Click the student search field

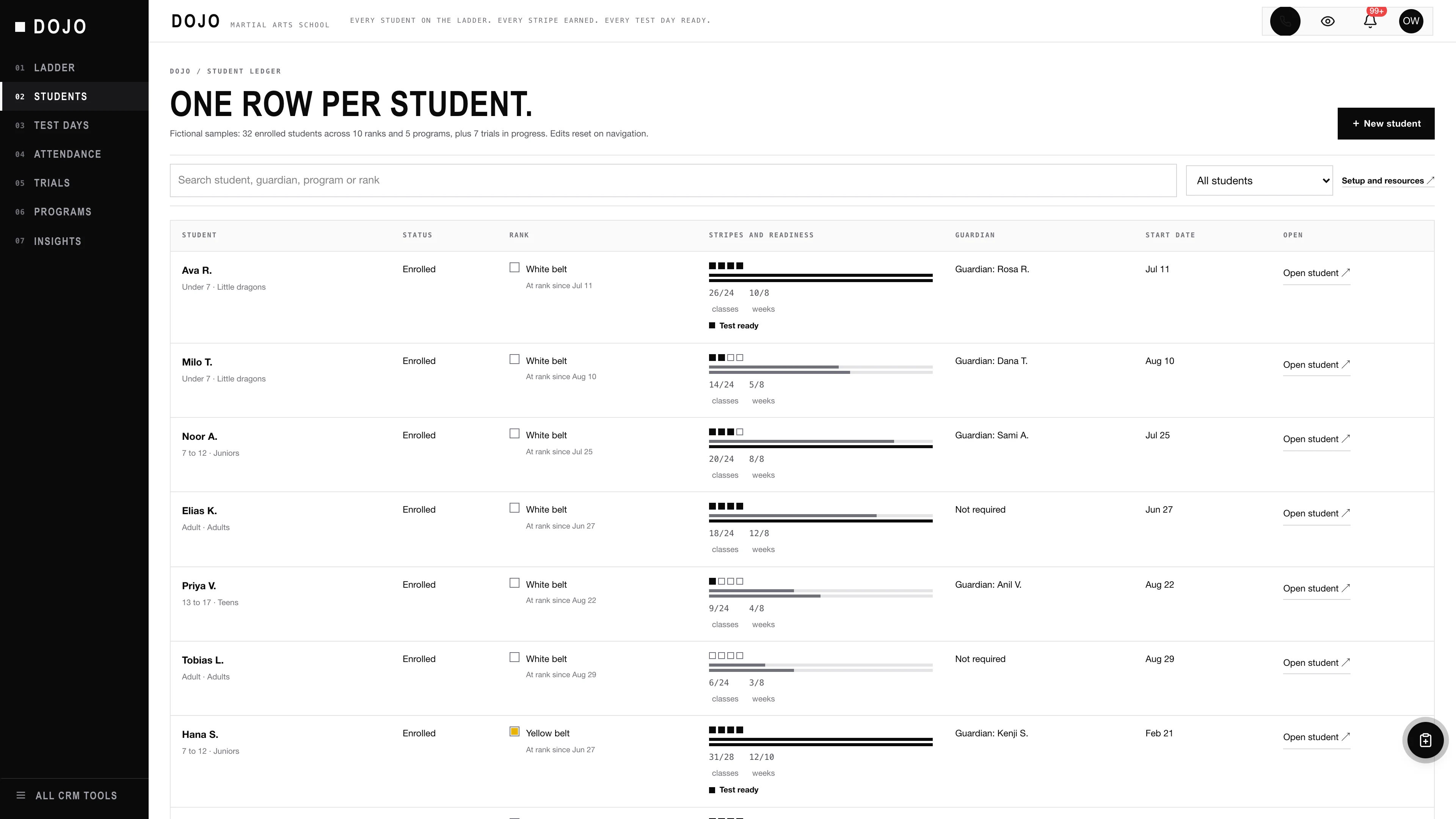click(x=673, y=180)
